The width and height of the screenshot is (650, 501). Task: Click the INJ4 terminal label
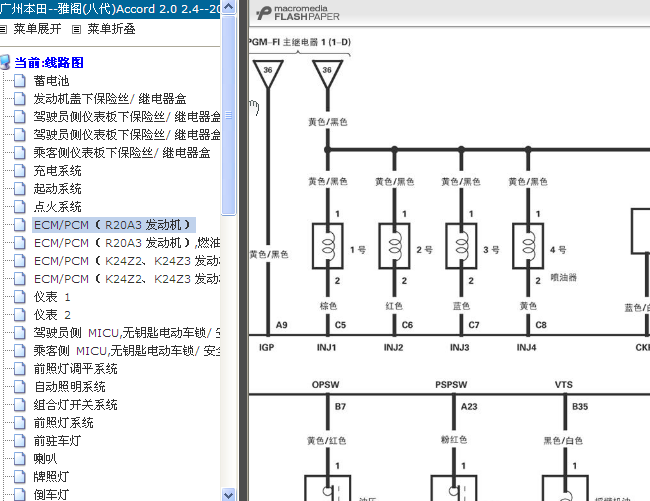526,347
